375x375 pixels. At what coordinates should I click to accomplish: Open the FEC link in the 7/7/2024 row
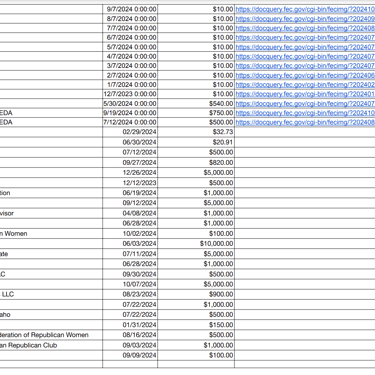(305, 28)
